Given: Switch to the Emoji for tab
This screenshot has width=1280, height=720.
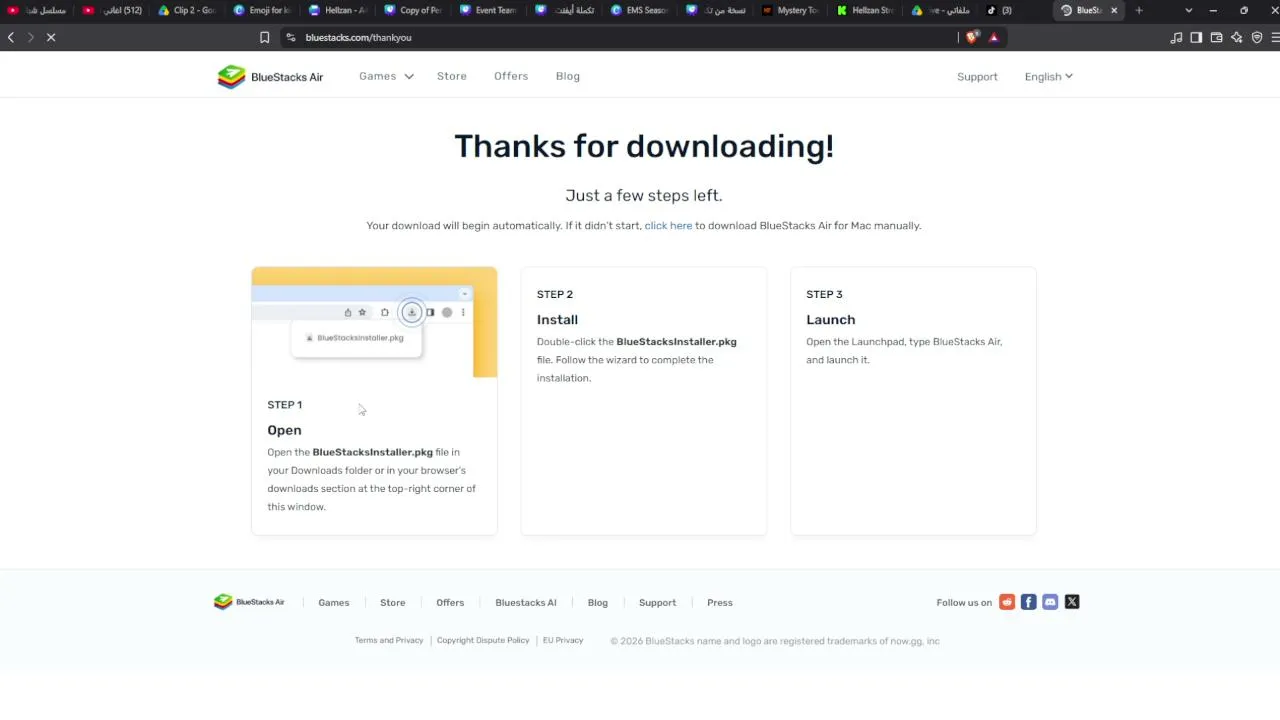Looking at the screenshot, I should click(263, 10).
